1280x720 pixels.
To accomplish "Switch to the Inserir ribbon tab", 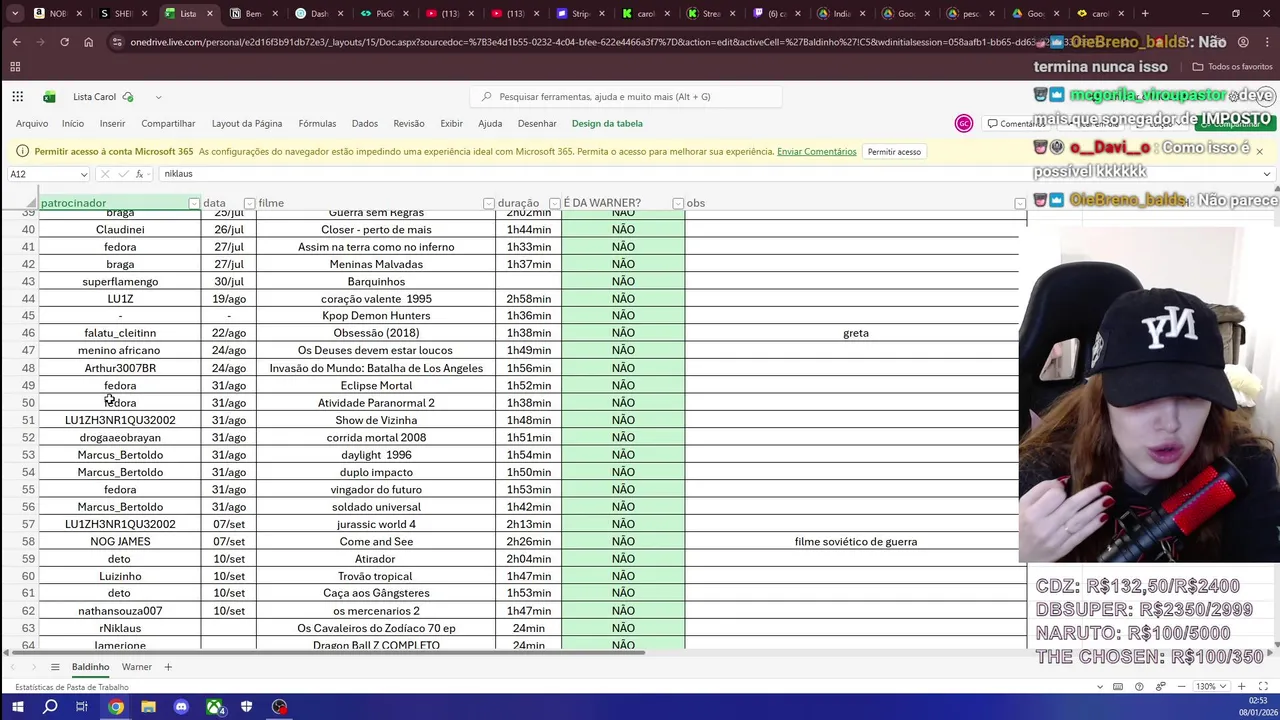I will [x=112, y=123].
